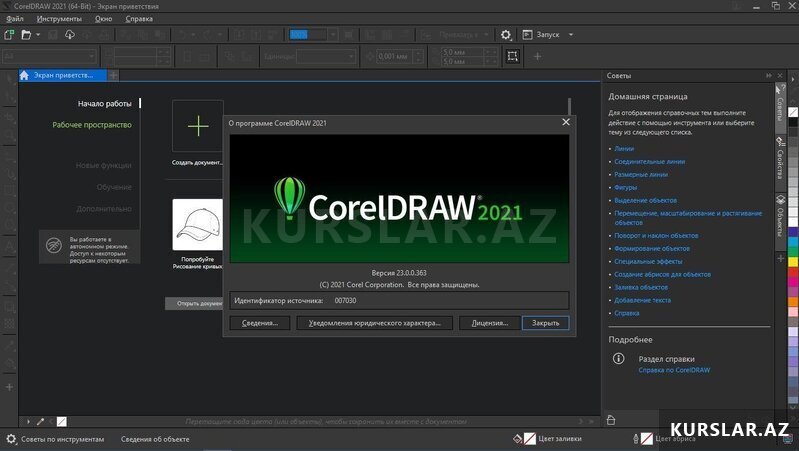Expand the Запуск dropdown arrow

click(x=571, y=35)
